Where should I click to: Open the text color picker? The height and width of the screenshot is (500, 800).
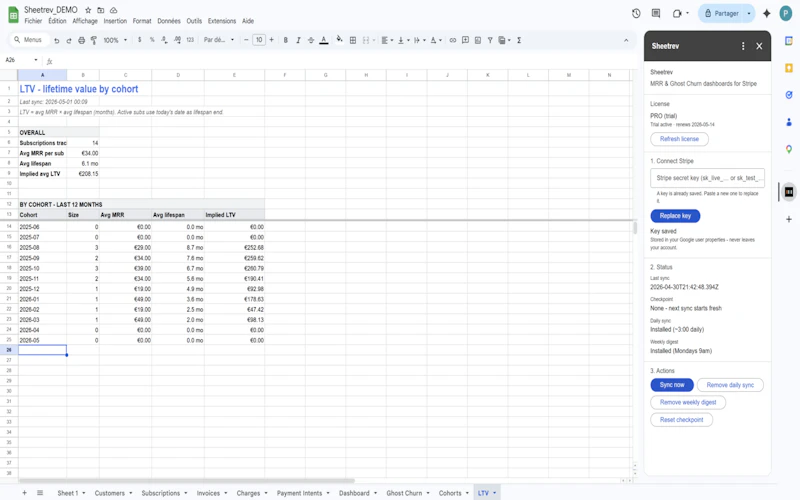[323, 40]
